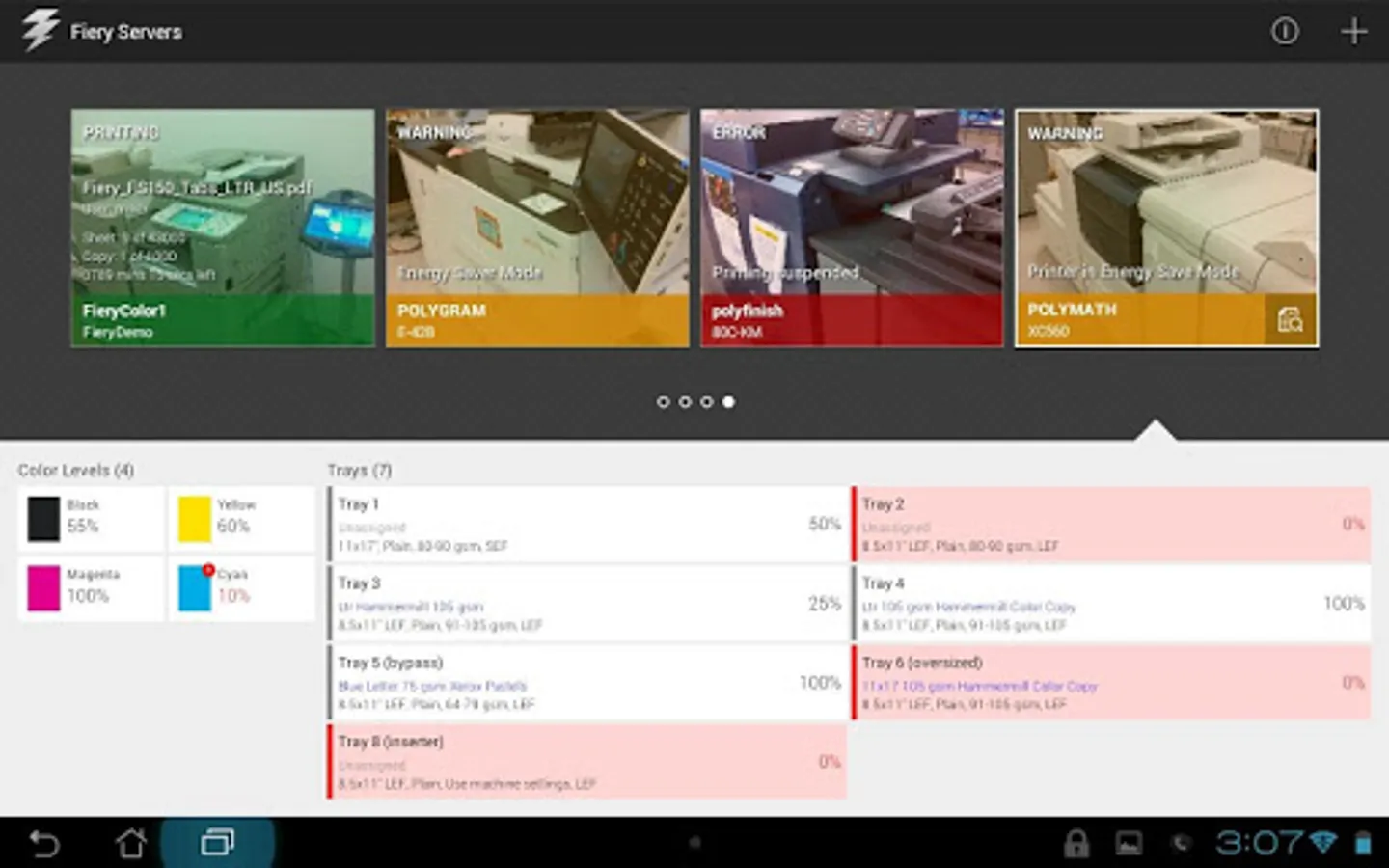This screenshot has height=868, width=1389.
Task: Click the Color Levels (4) heading
Action: point(75,470)
